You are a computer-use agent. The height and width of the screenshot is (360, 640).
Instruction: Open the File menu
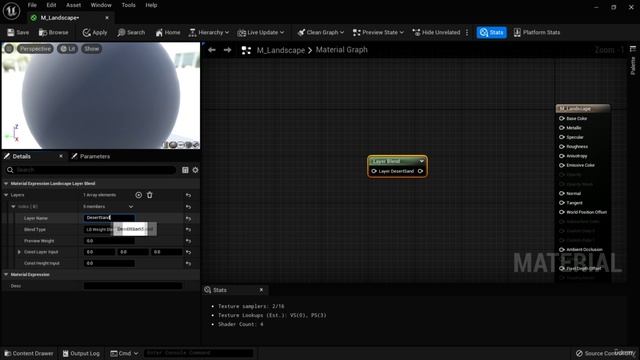32,5
